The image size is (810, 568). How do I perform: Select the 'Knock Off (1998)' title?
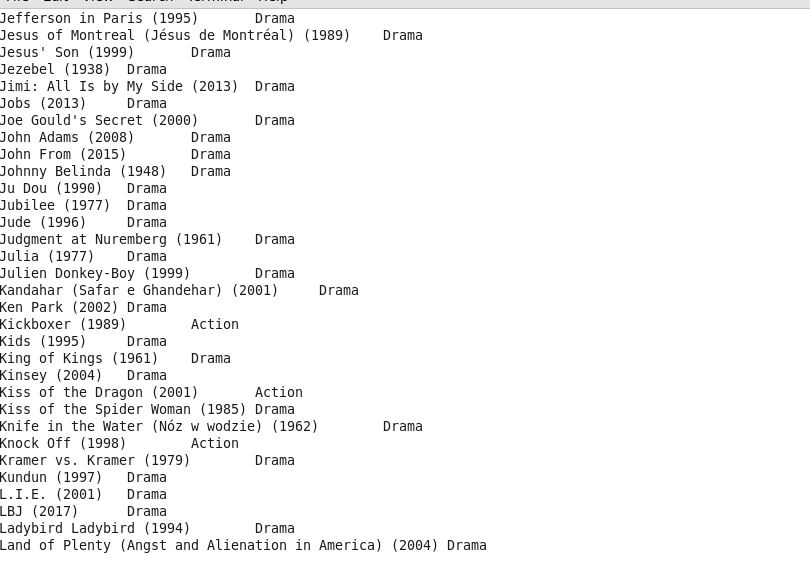pyautogui.click(x=63, y=445)
